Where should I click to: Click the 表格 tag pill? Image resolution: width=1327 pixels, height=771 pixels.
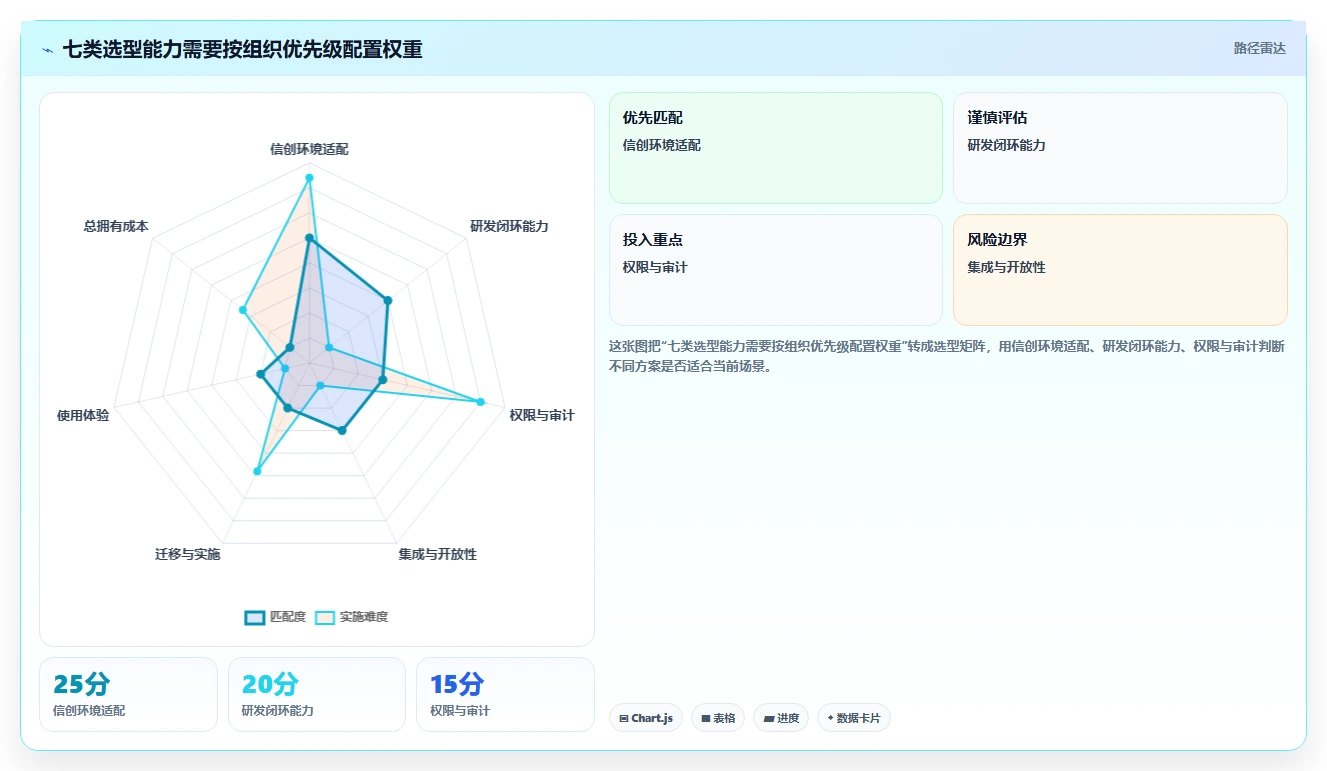(718, 718)
